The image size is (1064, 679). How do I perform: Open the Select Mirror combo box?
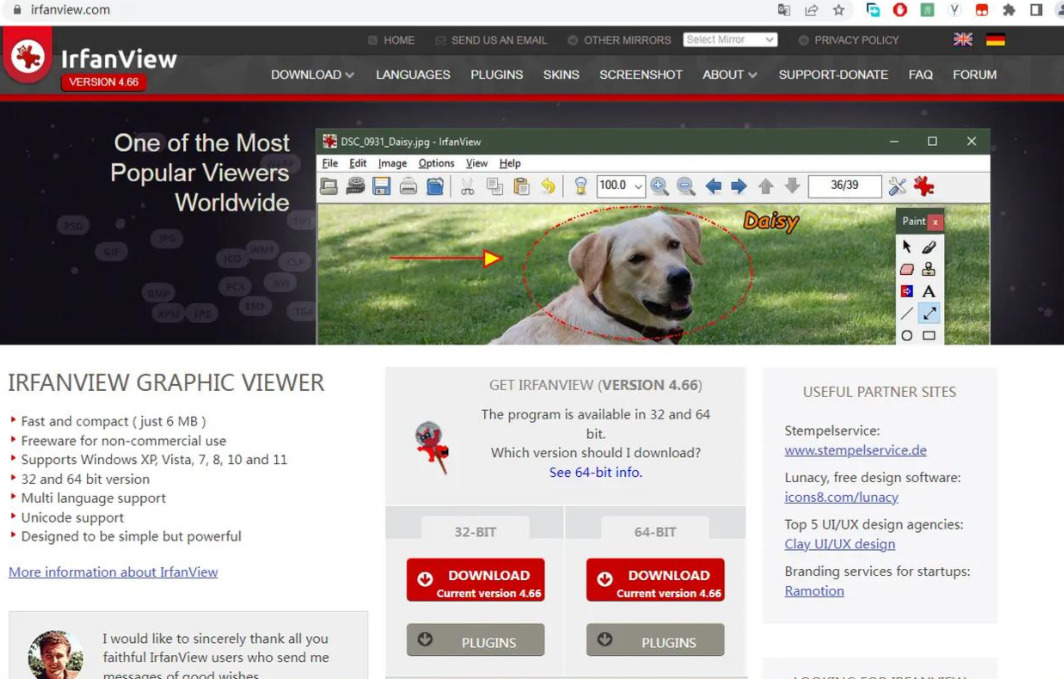730,39
